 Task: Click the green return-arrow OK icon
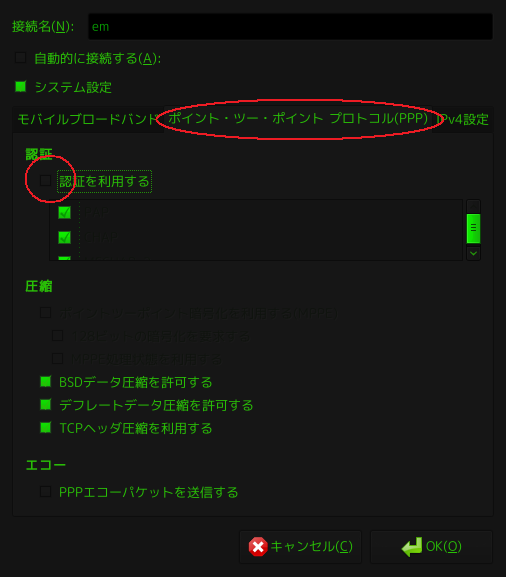tap(412, 546)
